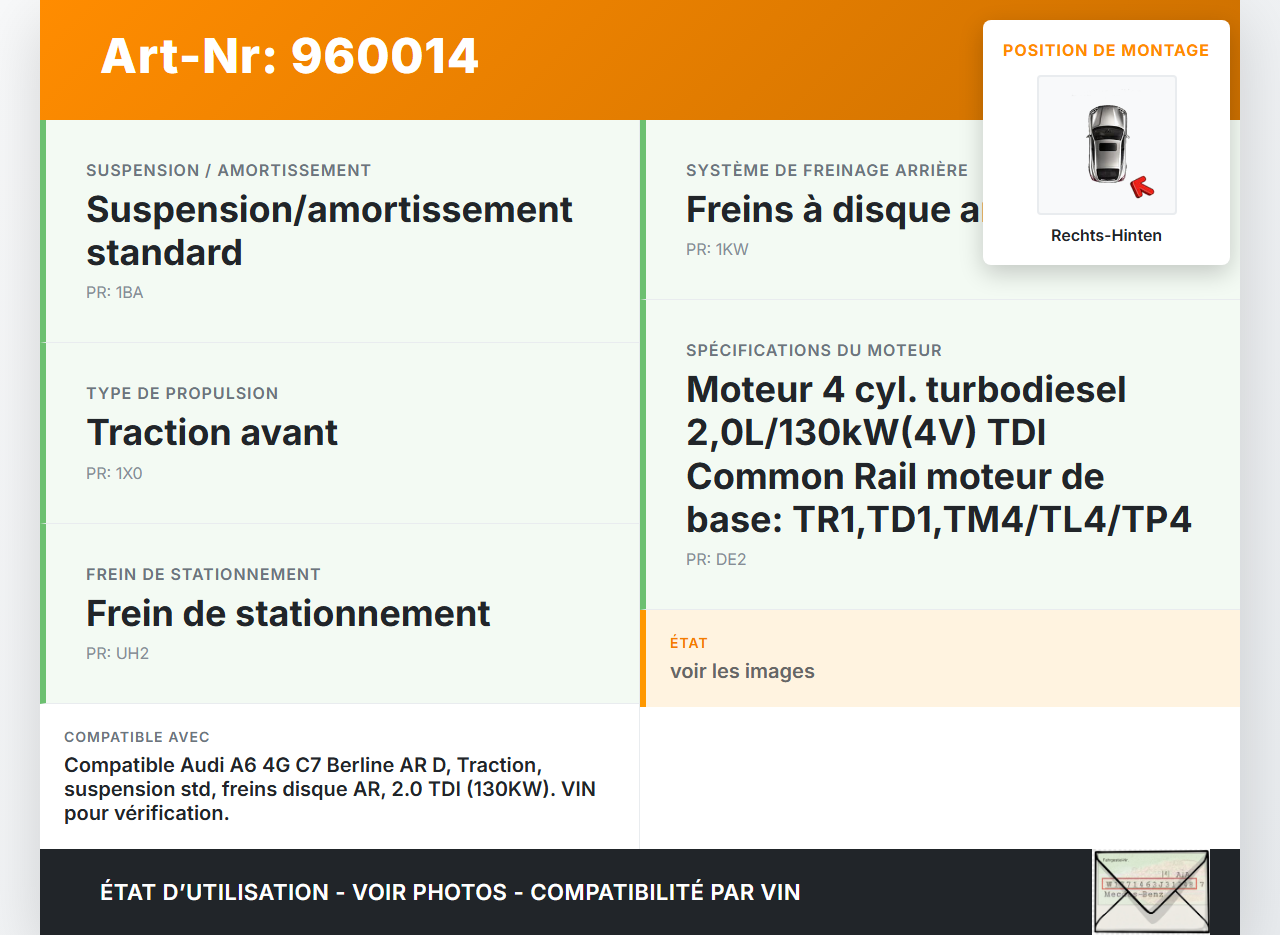This screenshot has height=935, width=1280.
Task: Click the 'TYPE DE PROPULSION' label
Action: coord(182,394)
